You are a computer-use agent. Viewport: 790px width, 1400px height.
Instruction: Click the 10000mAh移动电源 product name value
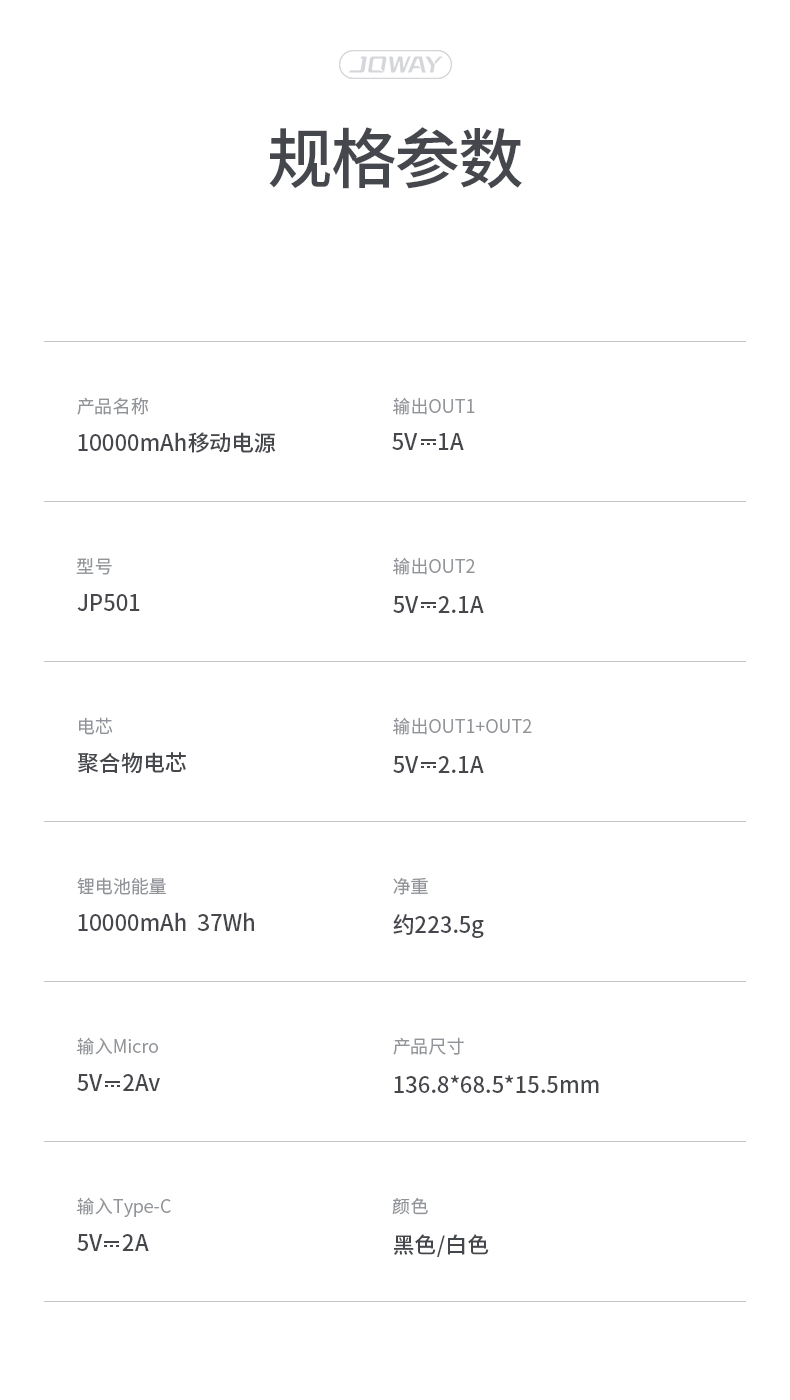click(176, 443)
